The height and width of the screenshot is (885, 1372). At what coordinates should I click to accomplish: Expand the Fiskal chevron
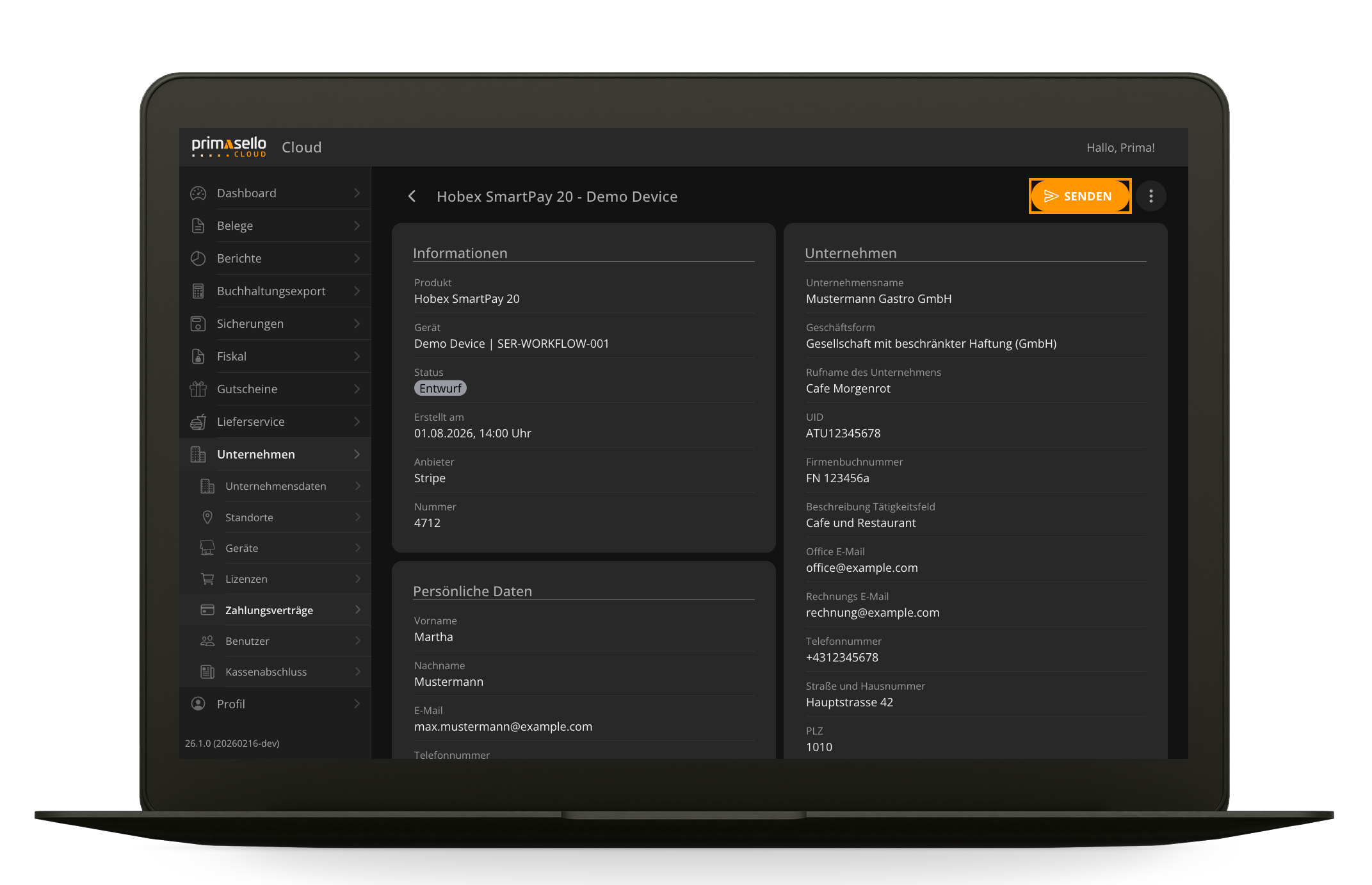coord(357,356)
